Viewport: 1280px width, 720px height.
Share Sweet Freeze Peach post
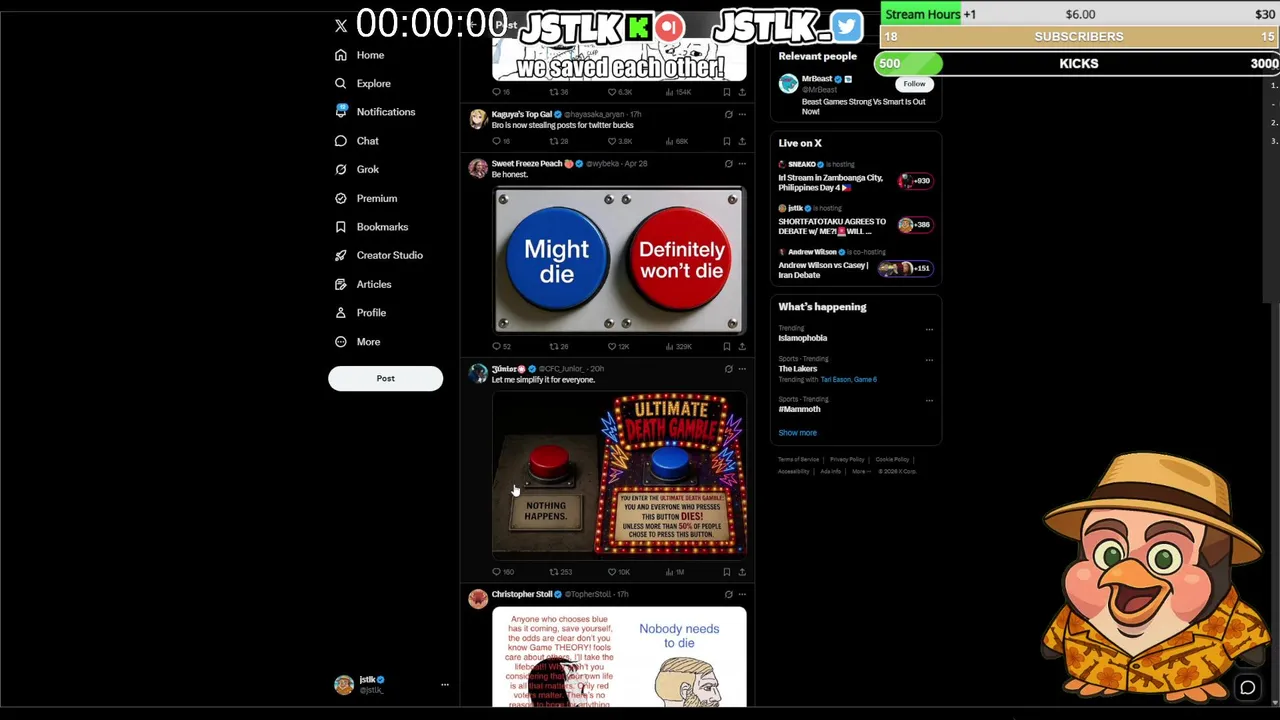pyautogui.click(x=742, y=346)
